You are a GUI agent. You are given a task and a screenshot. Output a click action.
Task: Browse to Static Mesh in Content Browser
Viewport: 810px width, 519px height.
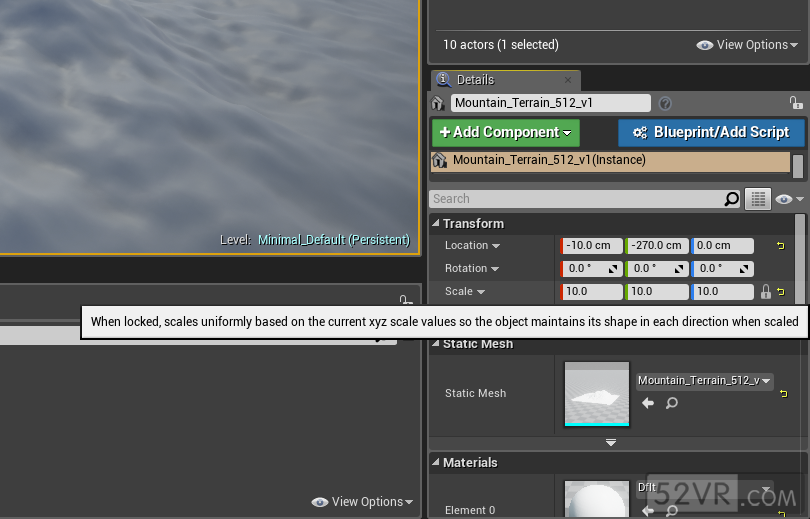pyautogui.click(x=672, y=403)
